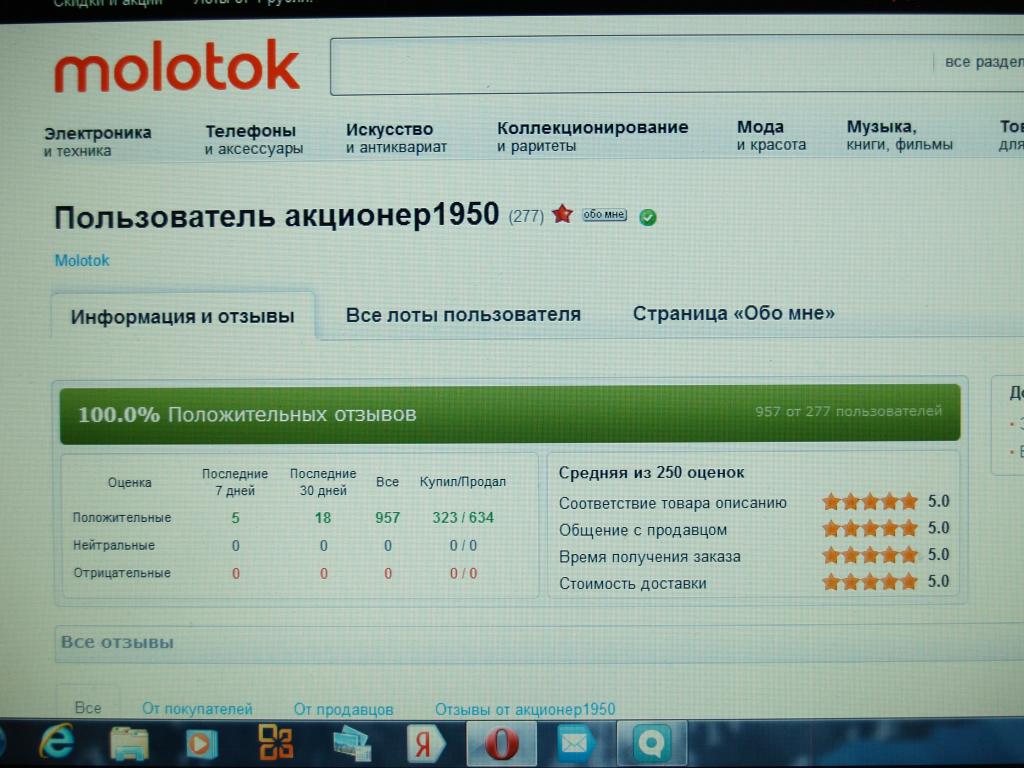This screenshot has width=1024, height=768.
Task: Open the media player taskbar icon
Action: 202,743
